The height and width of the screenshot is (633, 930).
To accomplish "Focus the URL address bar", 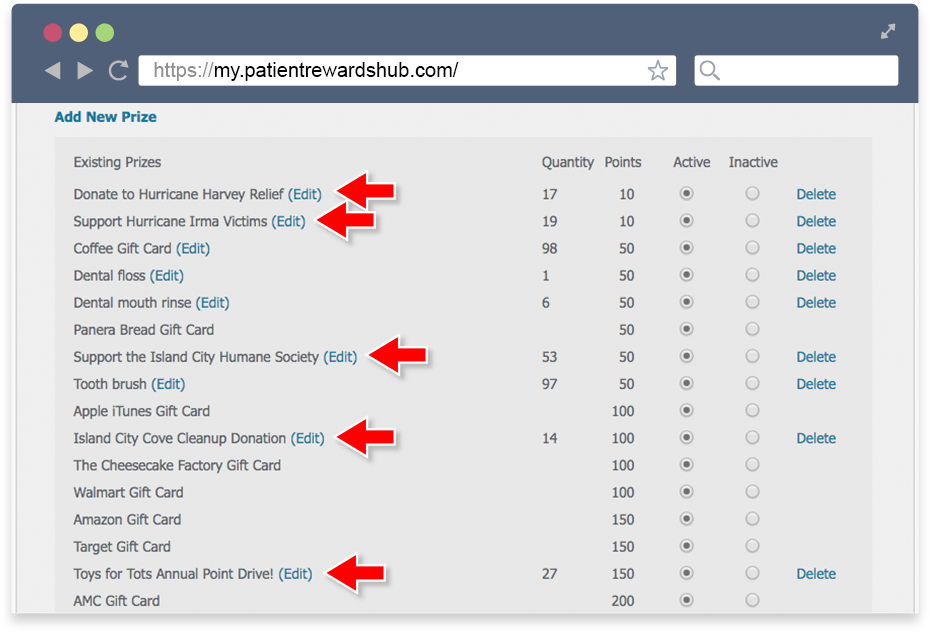I will (407, 71).
